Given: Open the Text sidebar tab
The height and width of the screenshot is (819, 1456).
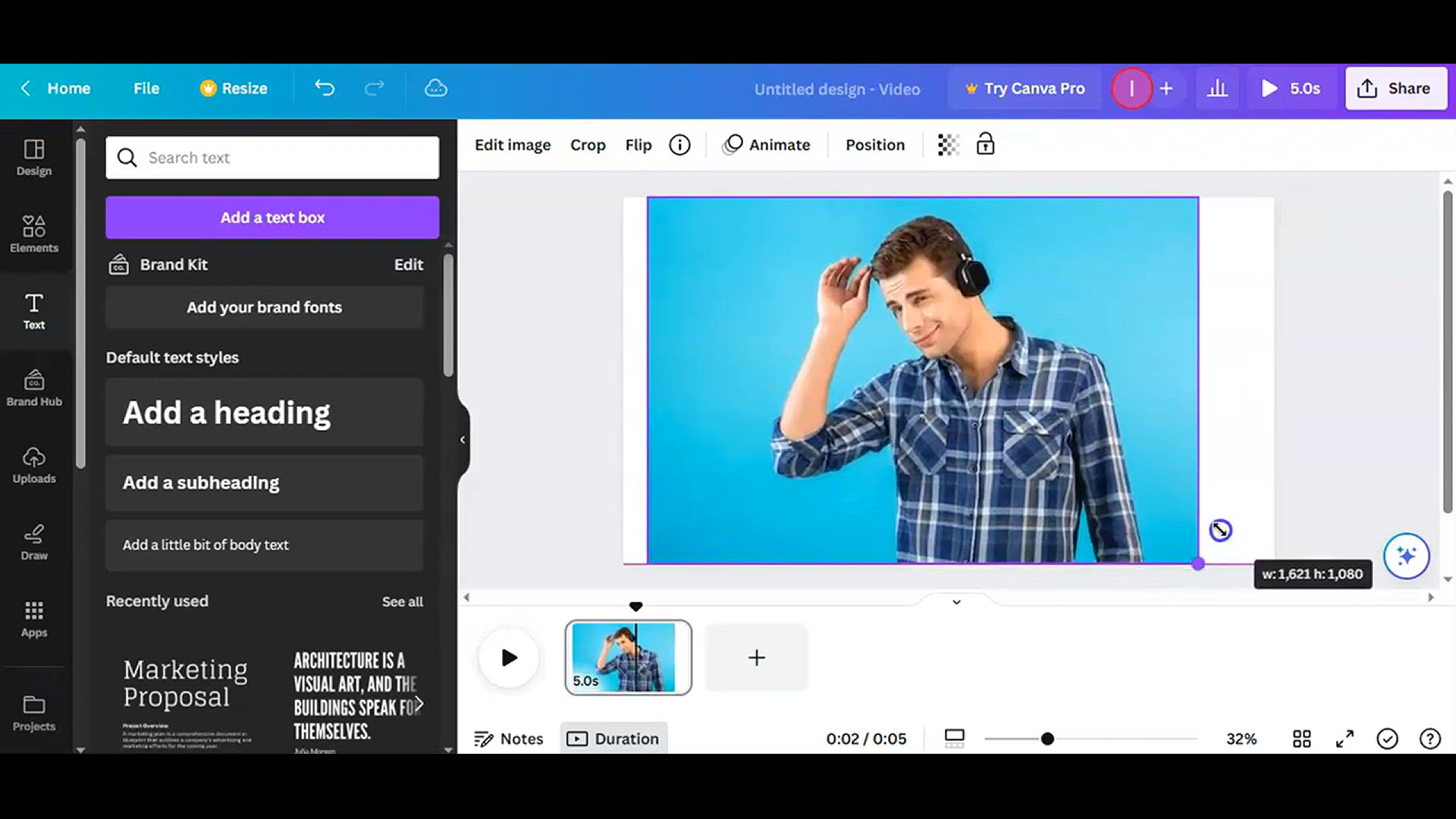Looking at the screenshot, I should click(34, 312).
